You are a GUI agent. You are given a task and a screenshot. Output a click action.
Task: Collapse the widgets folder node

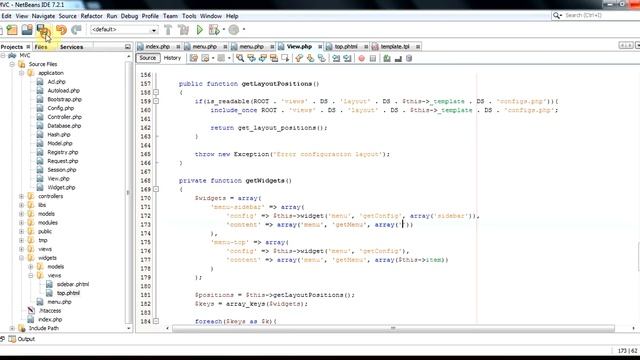[22, 258]
